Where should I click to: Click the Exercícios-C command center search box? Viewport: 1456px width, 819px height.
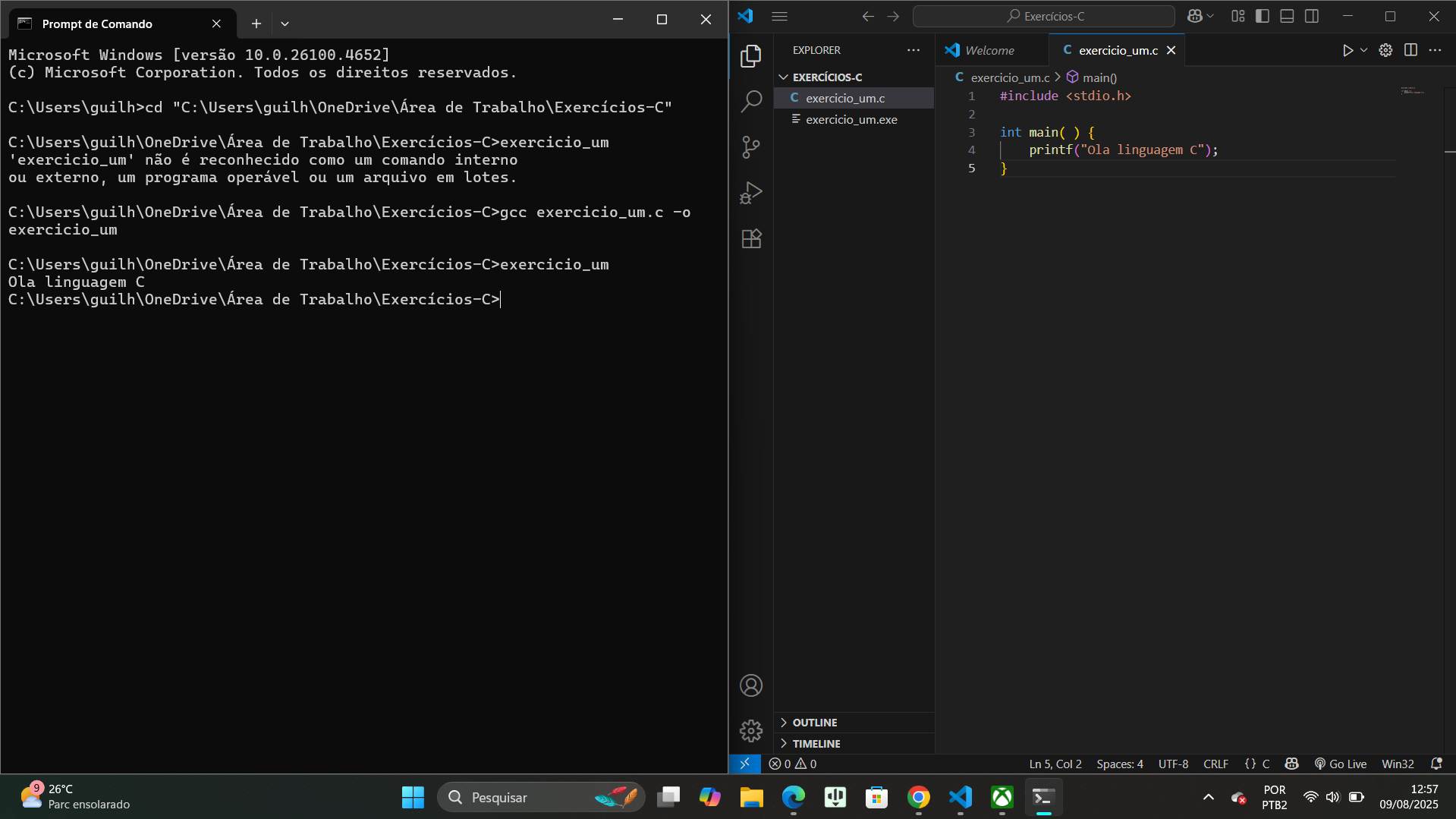click(x=1043, y=16)
